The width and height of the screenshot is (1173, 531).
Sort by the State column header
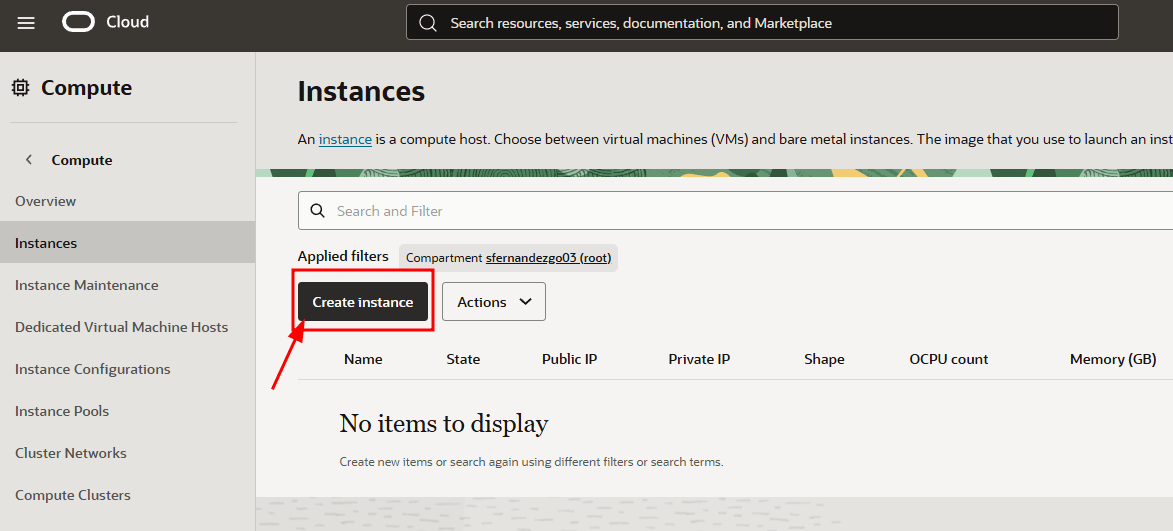click(x=463, y=359)
